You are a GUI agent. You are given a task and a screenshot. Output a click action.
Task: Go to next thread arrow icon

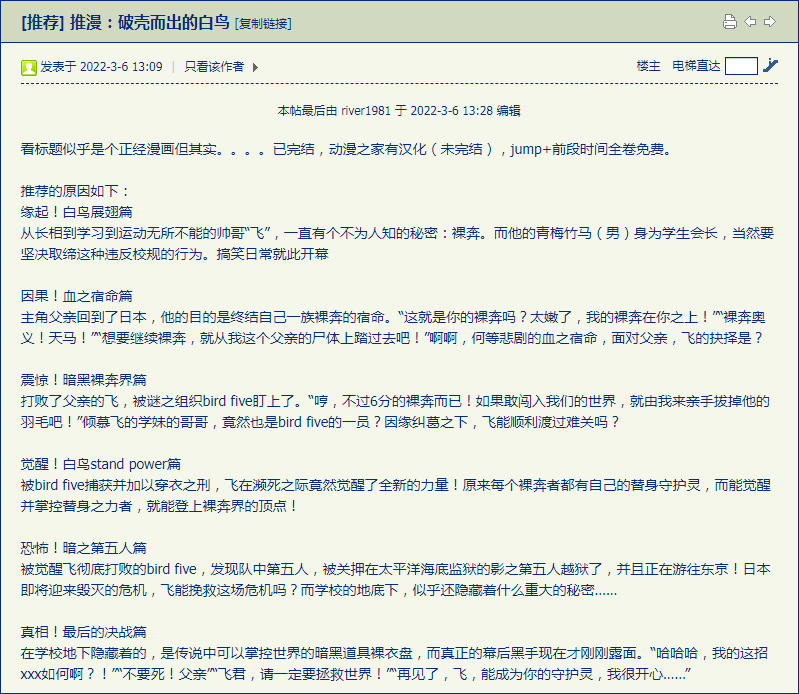click(770, 21)
